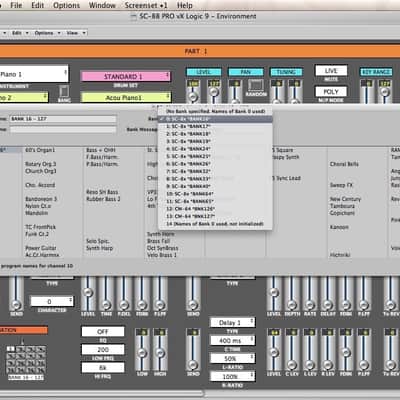
Task: Adjust the RATE slider
Action: click(310, 295)
